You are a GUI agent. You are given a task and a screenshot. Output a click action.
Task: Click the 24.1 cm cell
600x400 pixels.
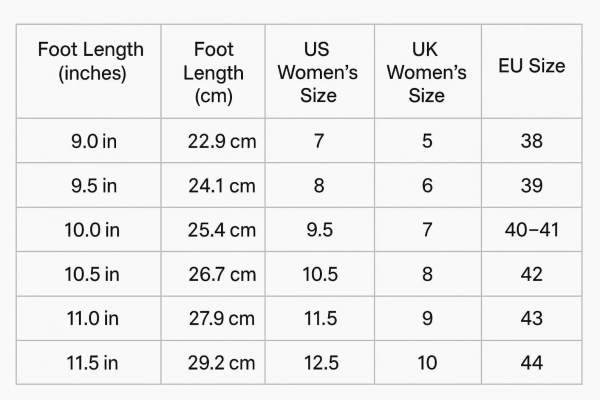(222, 186)
